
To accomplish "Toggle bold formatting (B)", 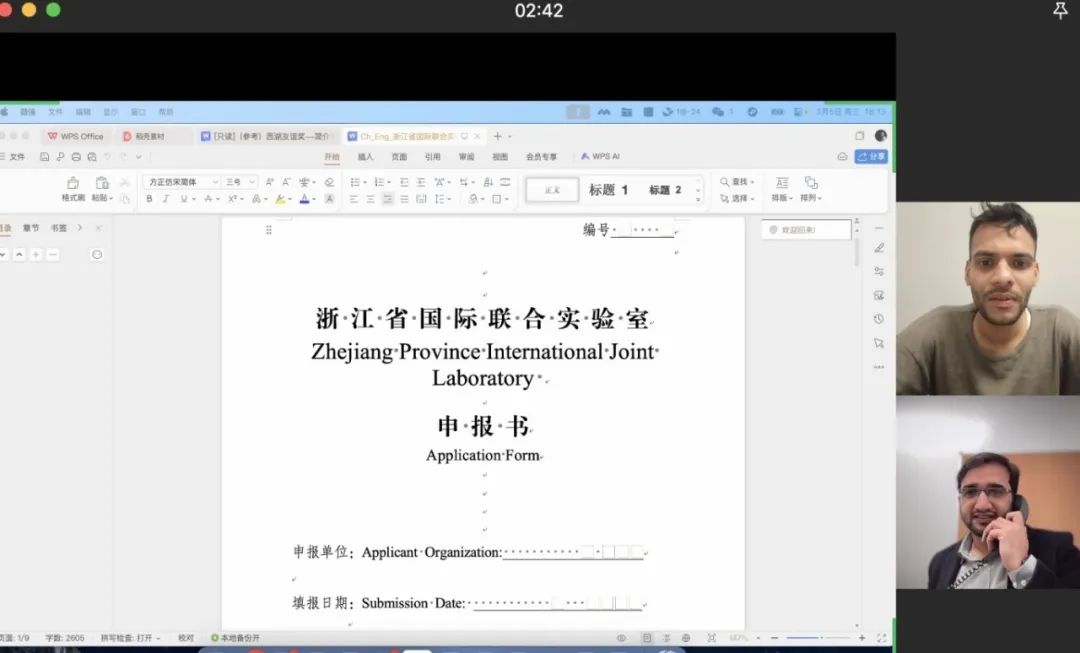I will 149,199.
